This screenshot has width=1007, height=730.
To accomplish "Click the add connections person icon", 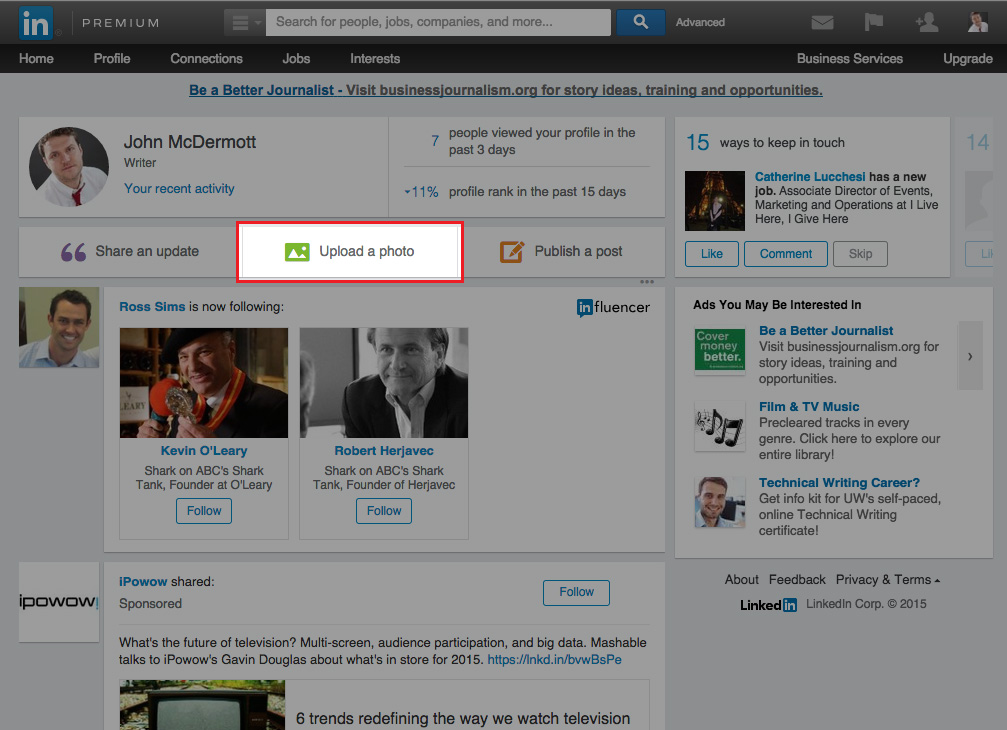I will tap(927, 22).
